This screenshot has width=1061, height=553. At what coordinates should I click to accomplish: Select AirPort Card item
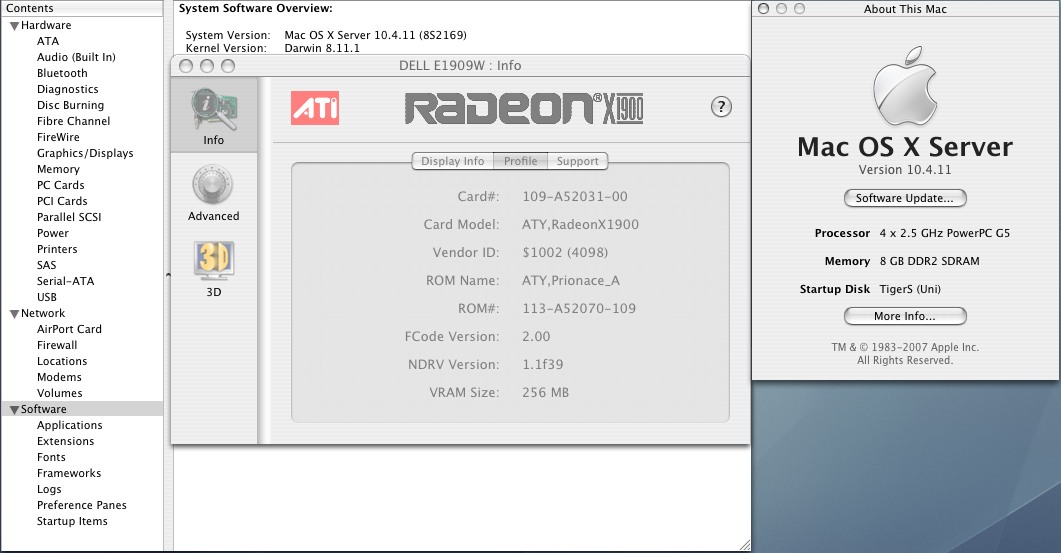70,330
